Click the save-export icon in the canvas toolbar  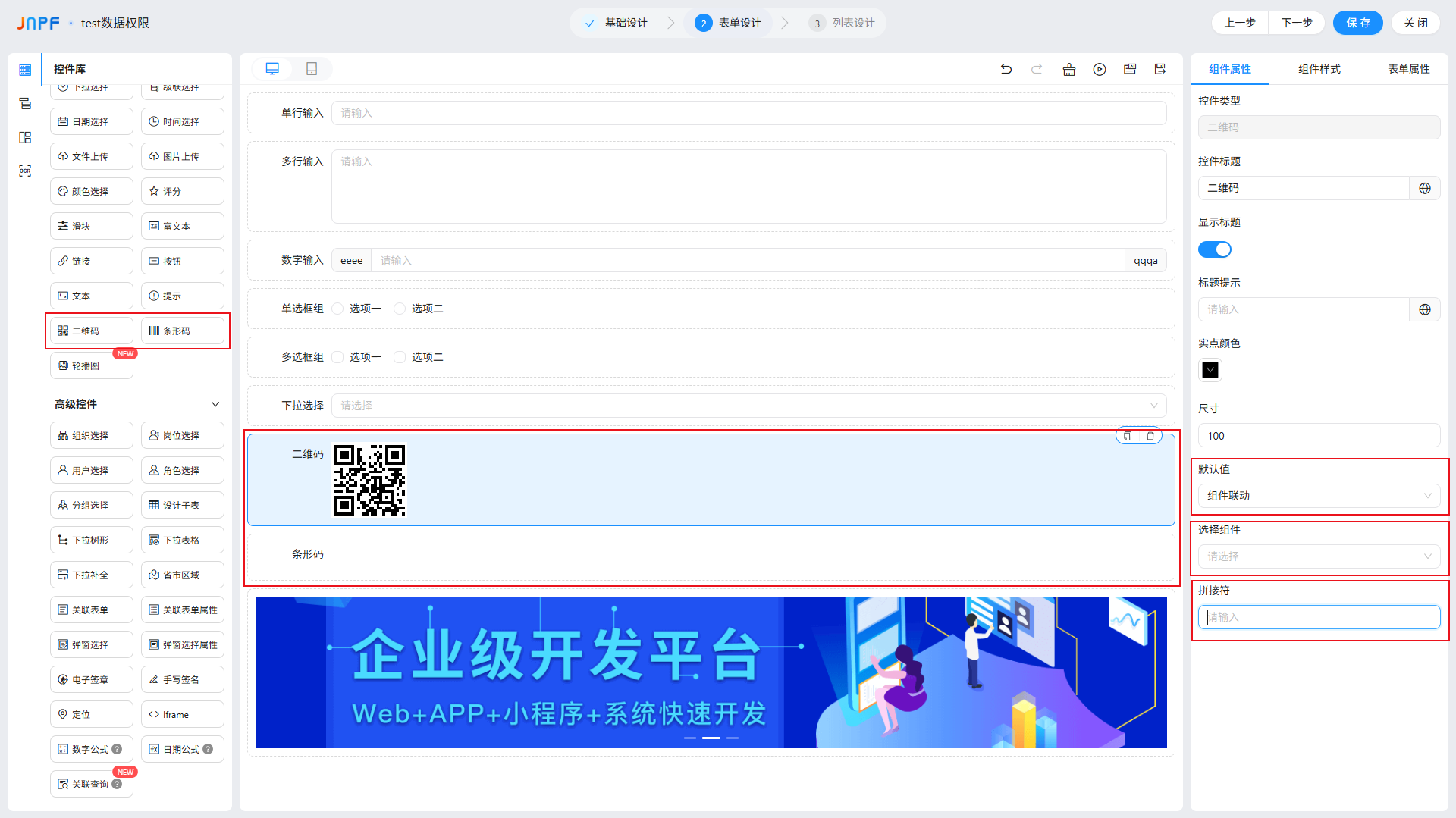(1160, 69)
